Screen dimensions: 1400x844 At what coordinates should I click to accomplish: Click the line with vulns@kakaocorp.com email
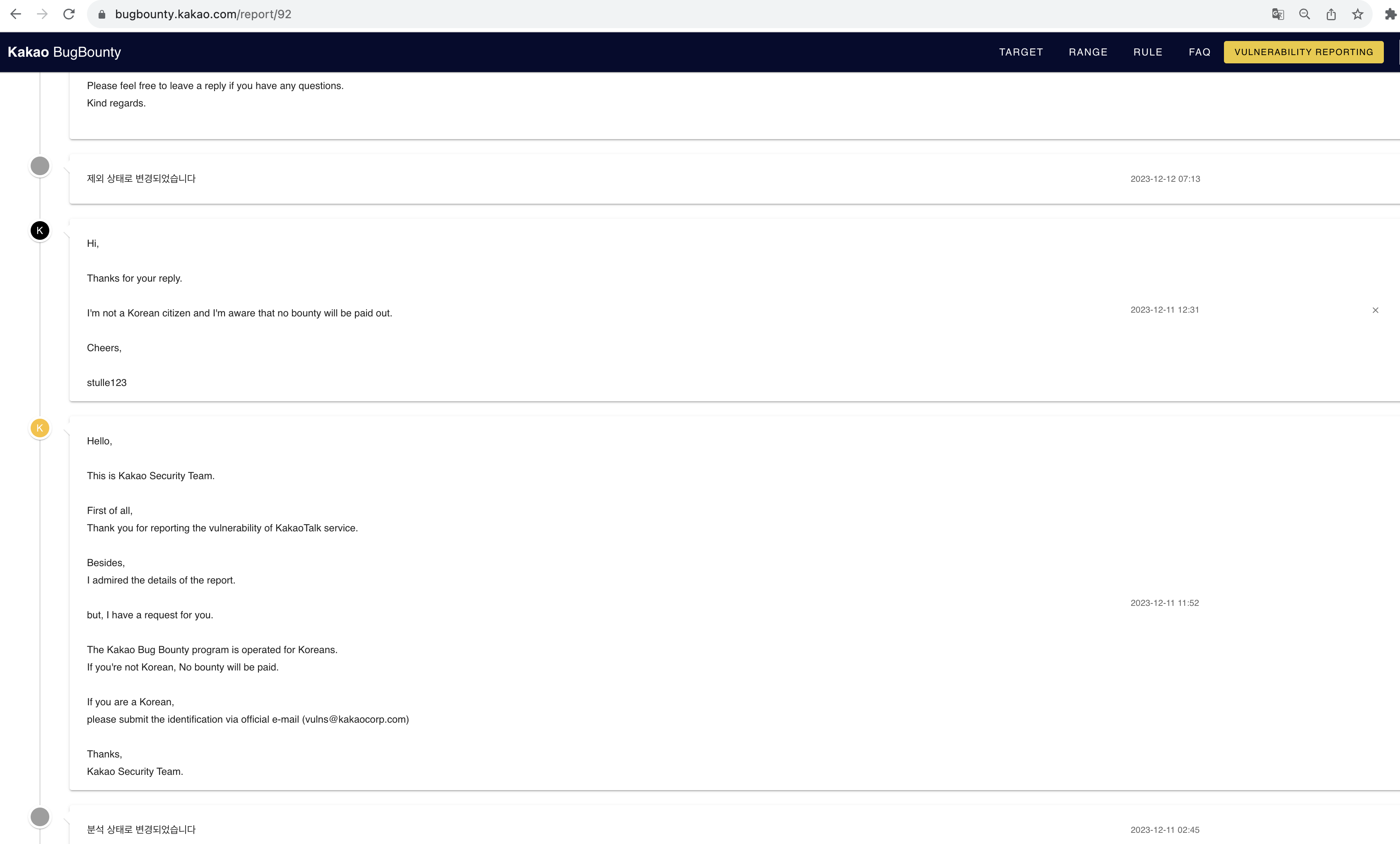(x=248, y=719)
